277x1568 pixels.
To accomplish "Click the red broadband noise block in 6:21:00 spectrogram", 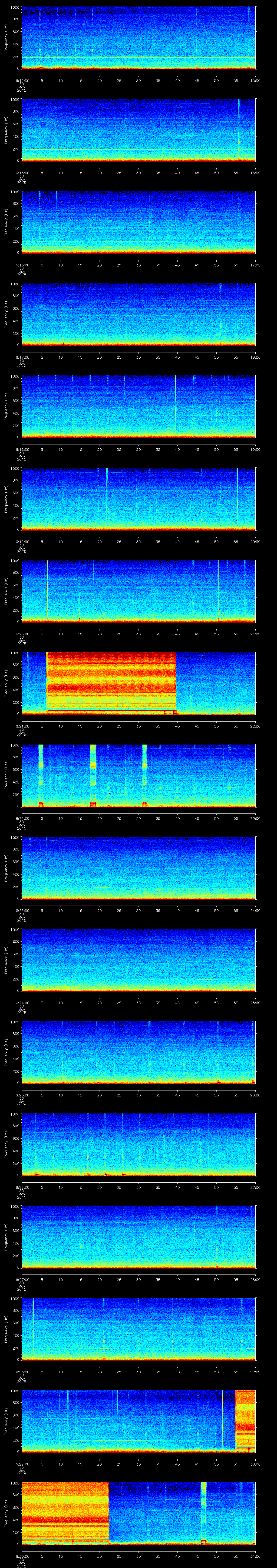I will [111, 682].
